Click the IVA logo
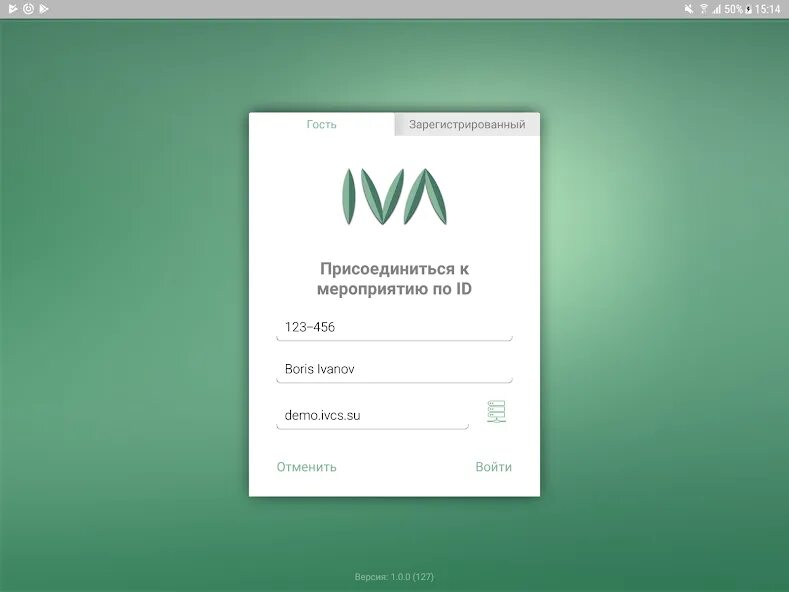 click(x=394, y=196)
